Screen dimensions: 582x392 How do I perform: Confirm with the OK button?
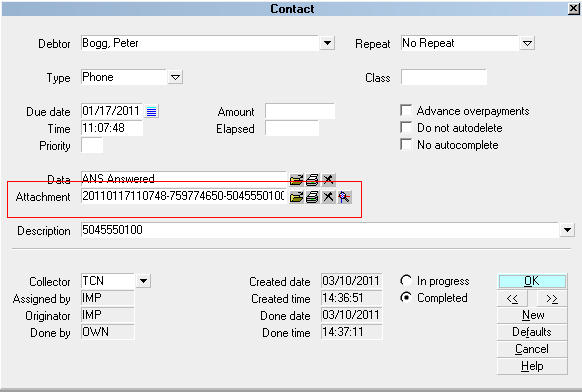coord(532,281)
